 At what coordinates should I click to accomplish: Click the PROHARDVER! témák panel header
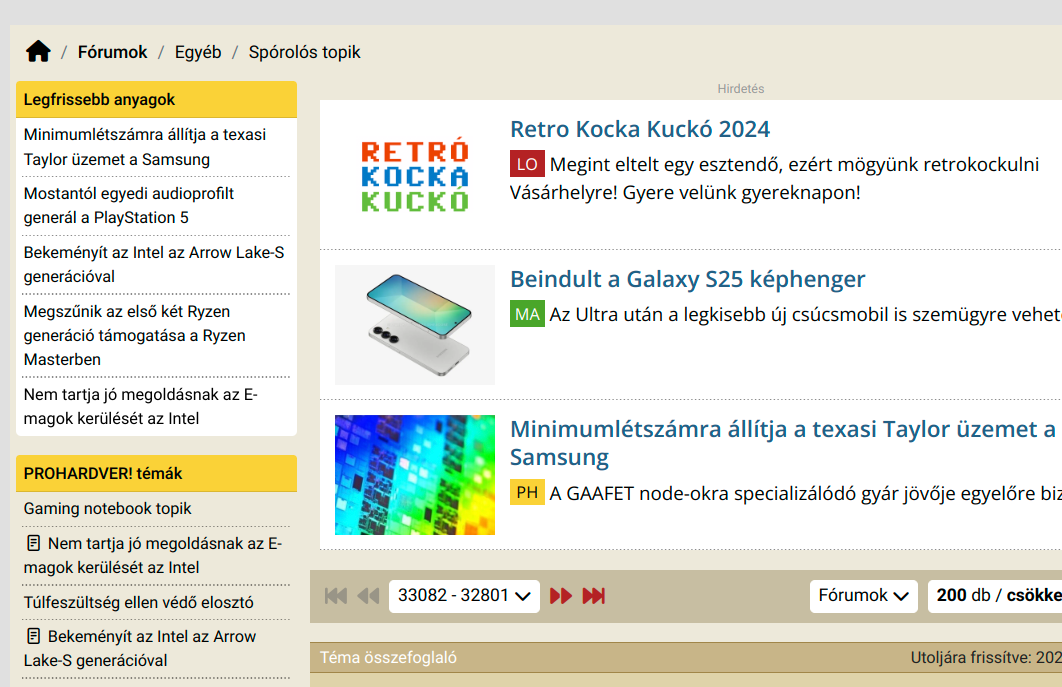[156, 474]
